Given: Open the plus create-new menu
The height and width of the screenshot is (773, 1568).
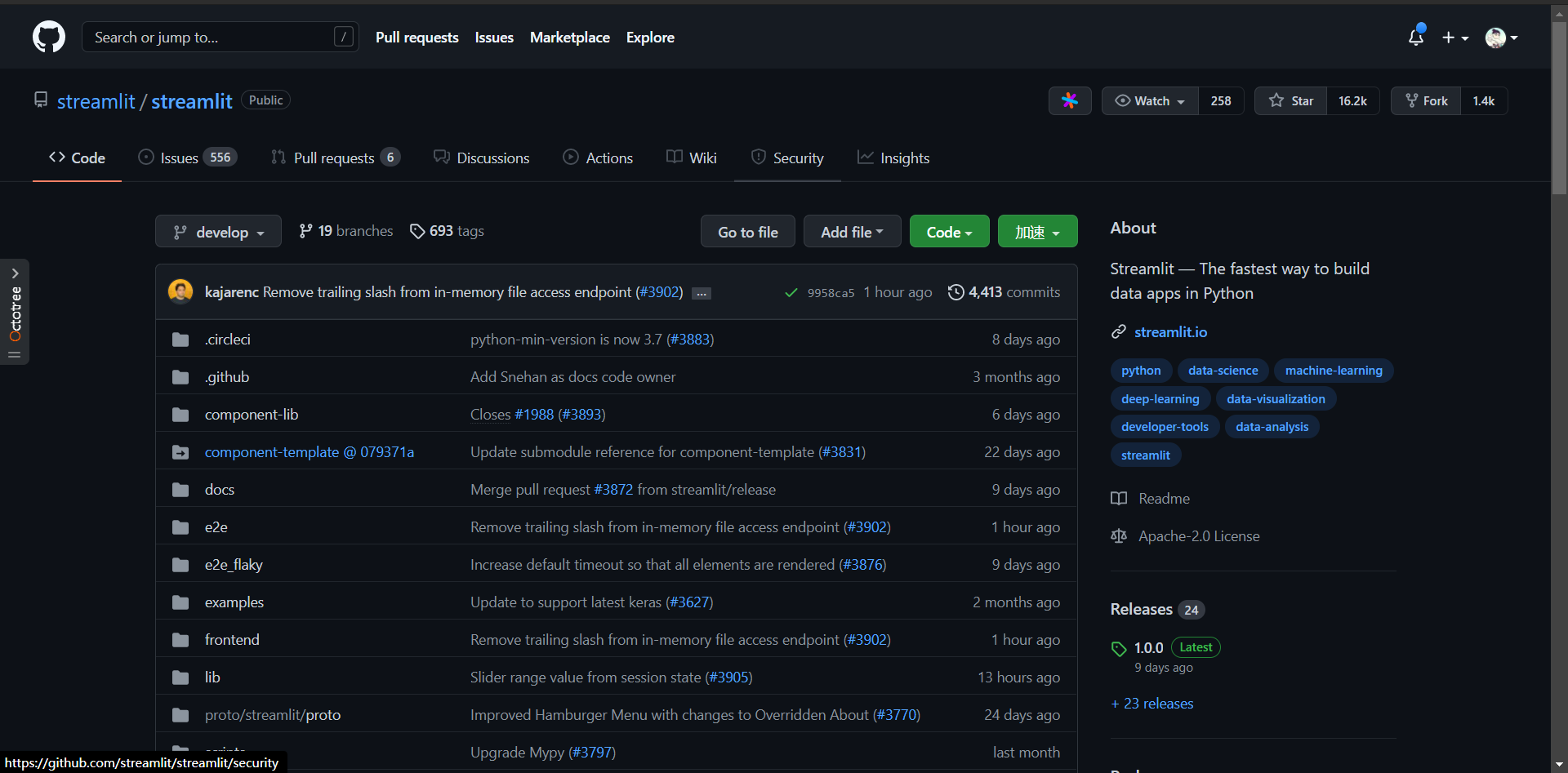Looking at the screenshot, I should [1454, 38].
